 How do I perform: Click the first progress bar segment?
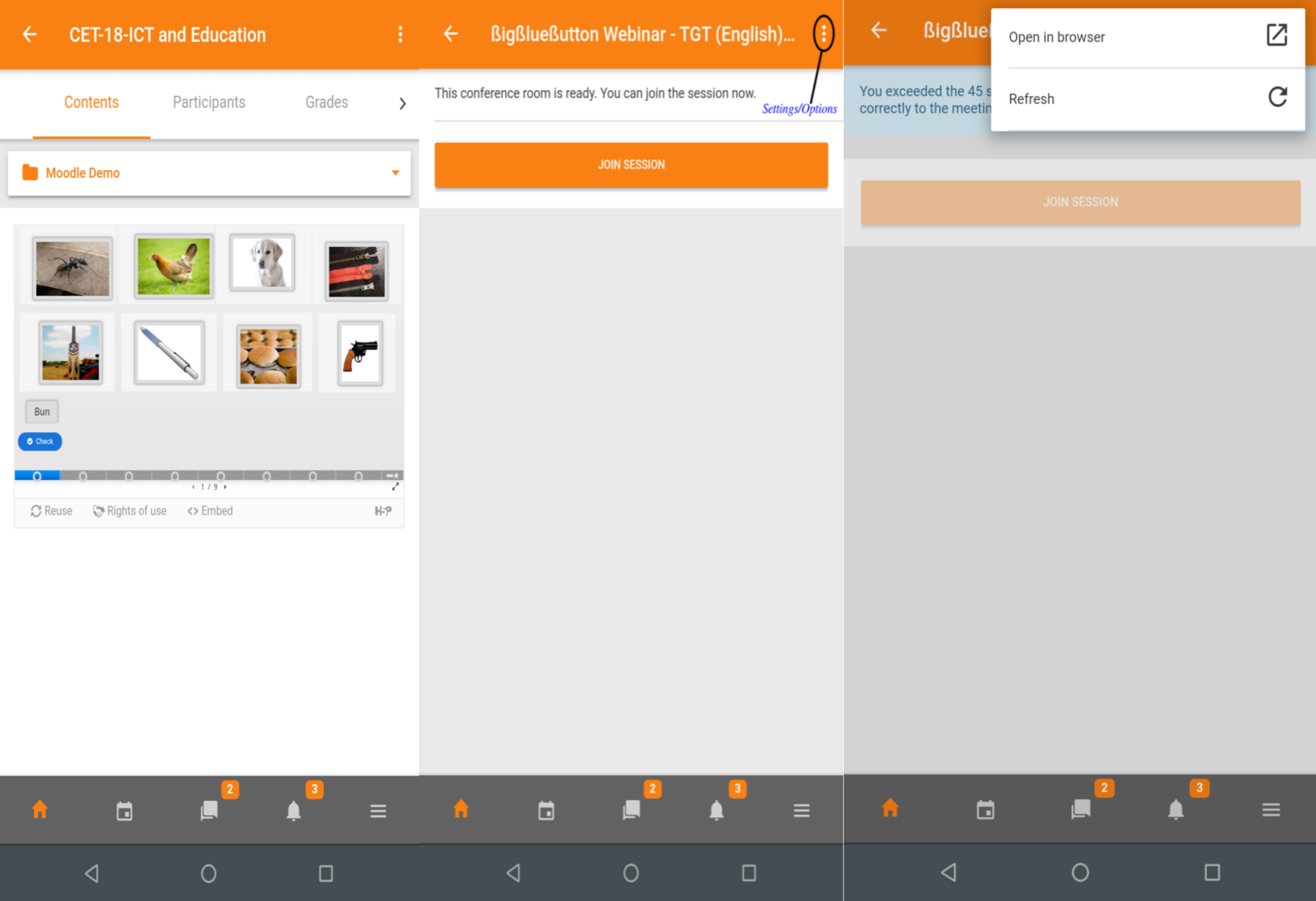(x=37, y=475)
